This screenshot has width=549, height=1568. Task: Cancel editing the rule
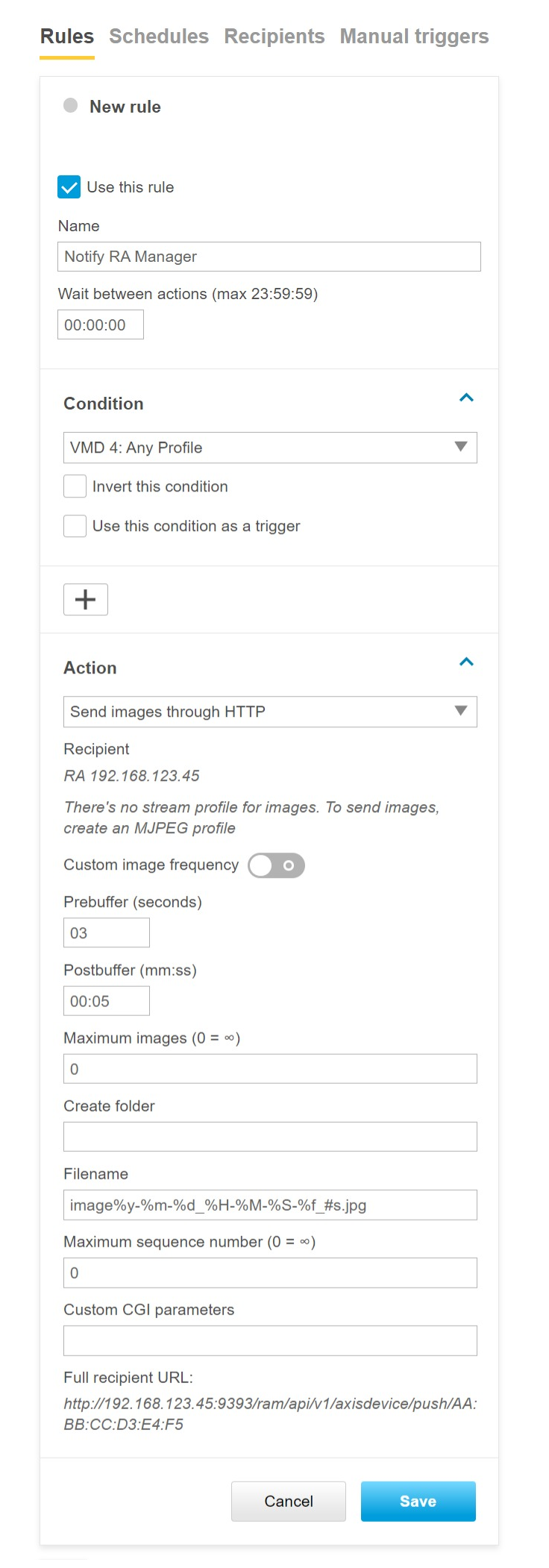pyautogui.click(x=289, y=1501)
